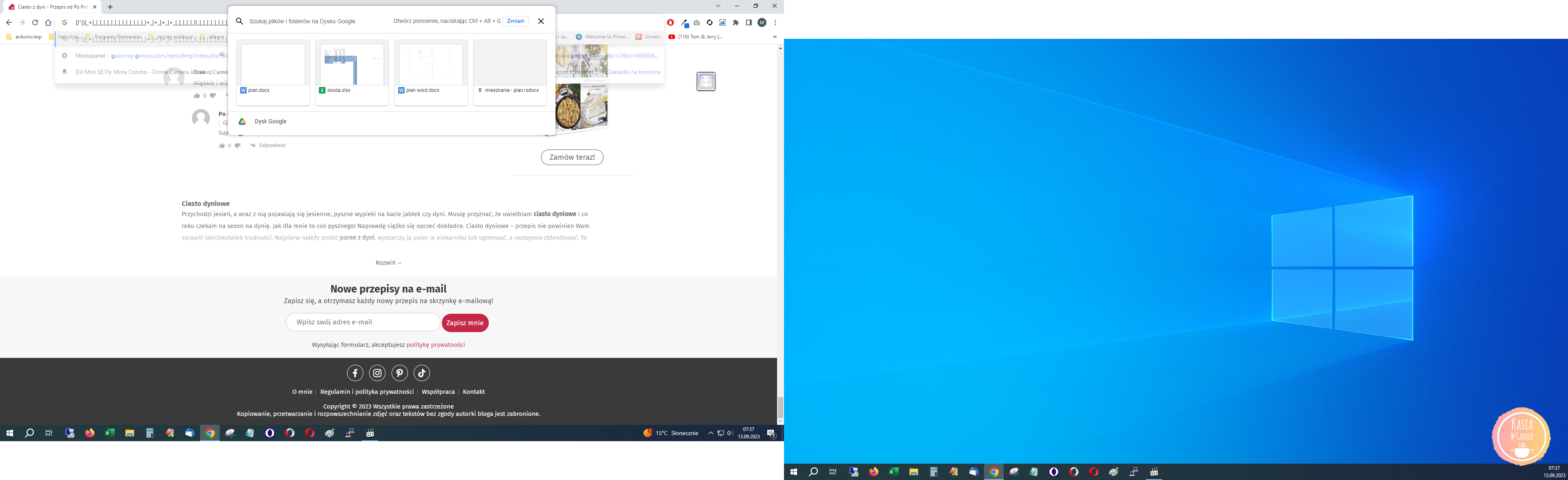Open the Instagram icon in the page footer
The width and height of the screenshot is (1568, 480).
[377, 373]
